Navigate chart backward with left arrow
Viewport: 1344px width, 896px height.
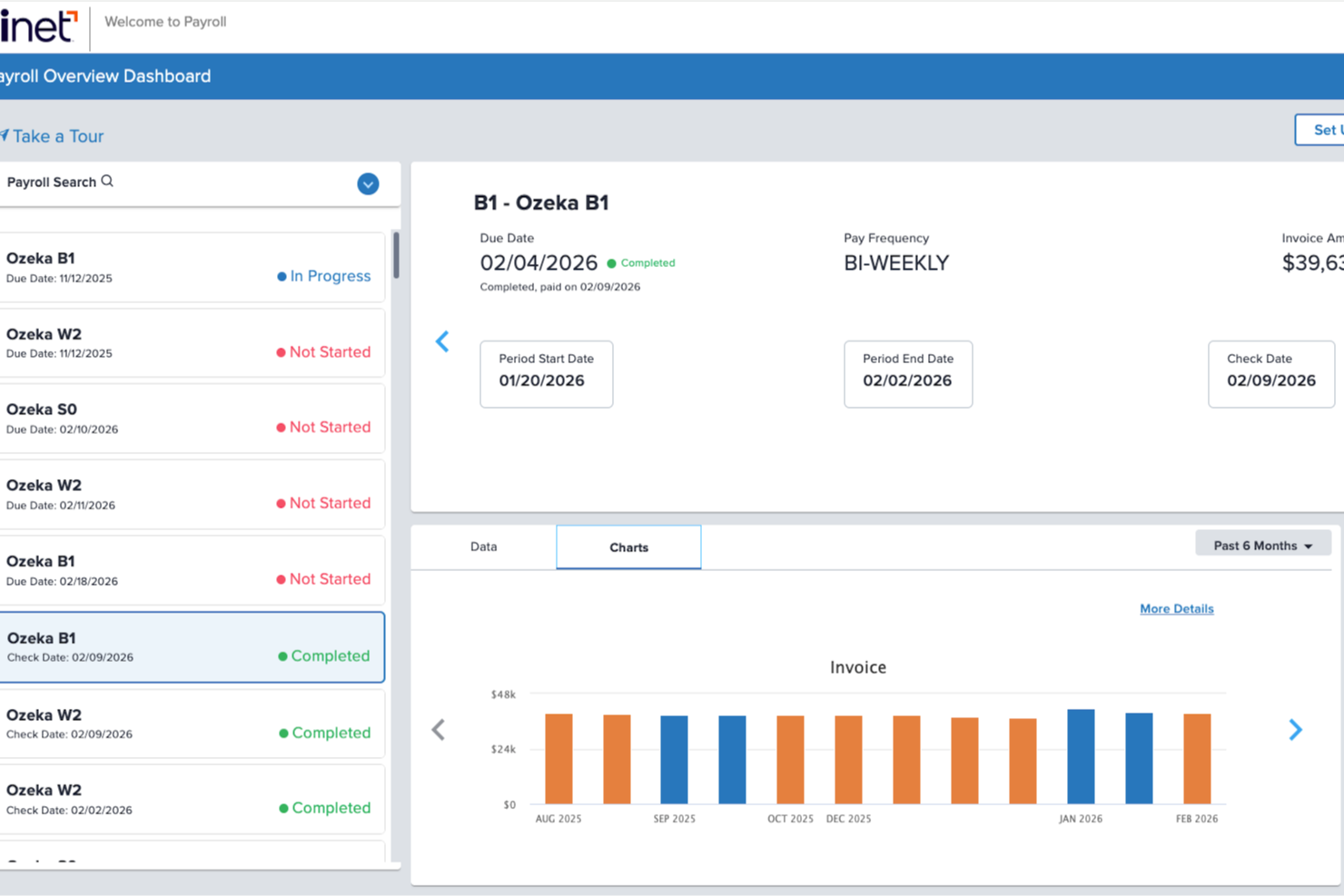438,729
